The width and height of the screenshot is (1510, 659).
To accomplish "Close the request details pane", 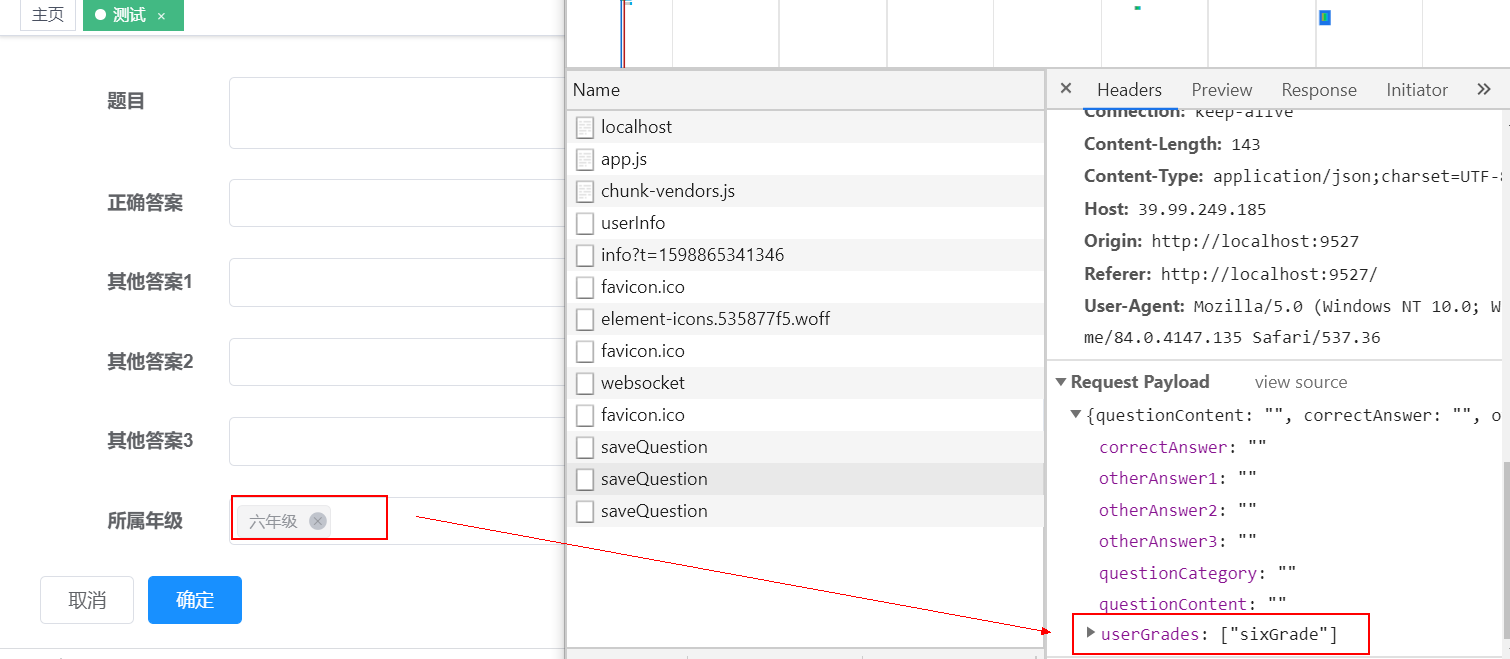I will (1066, 88).
